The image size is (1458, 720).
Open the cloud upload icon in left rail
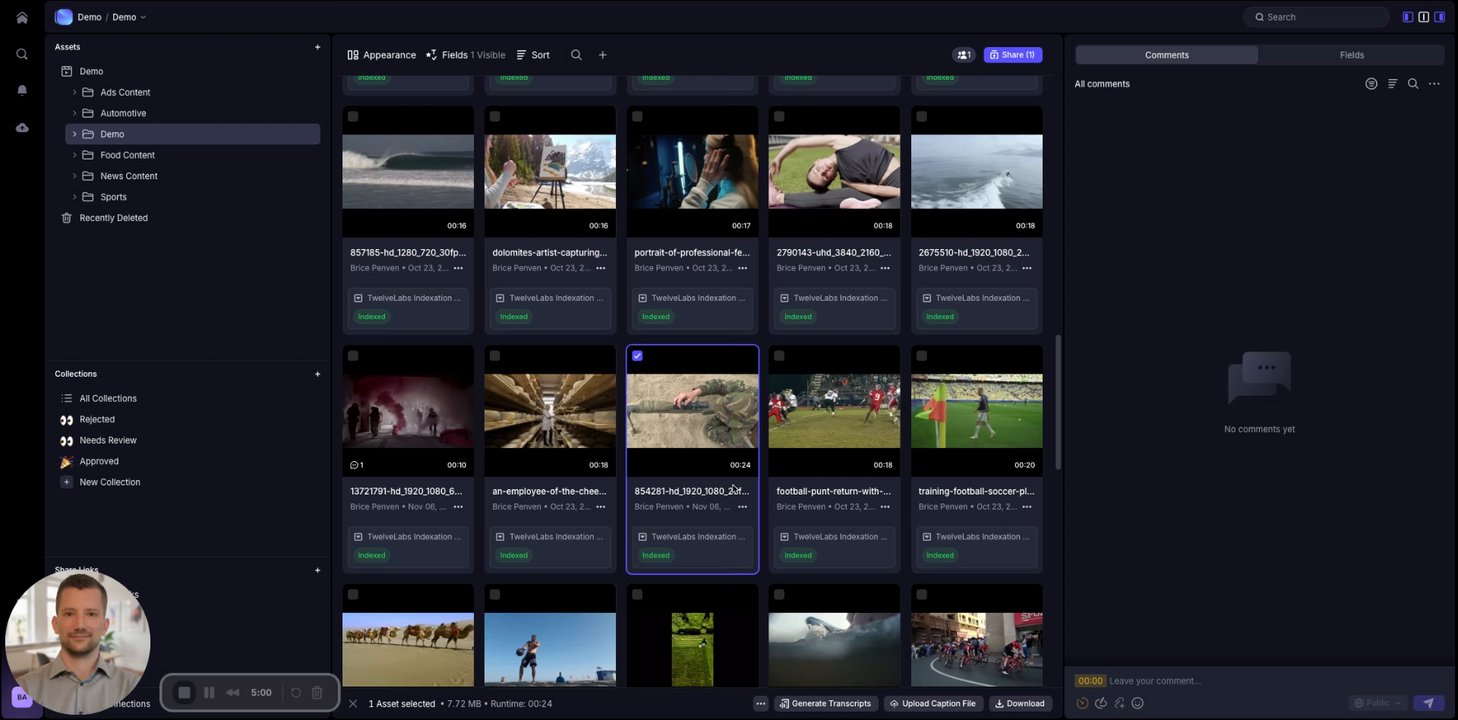click(x=22, y=128)
